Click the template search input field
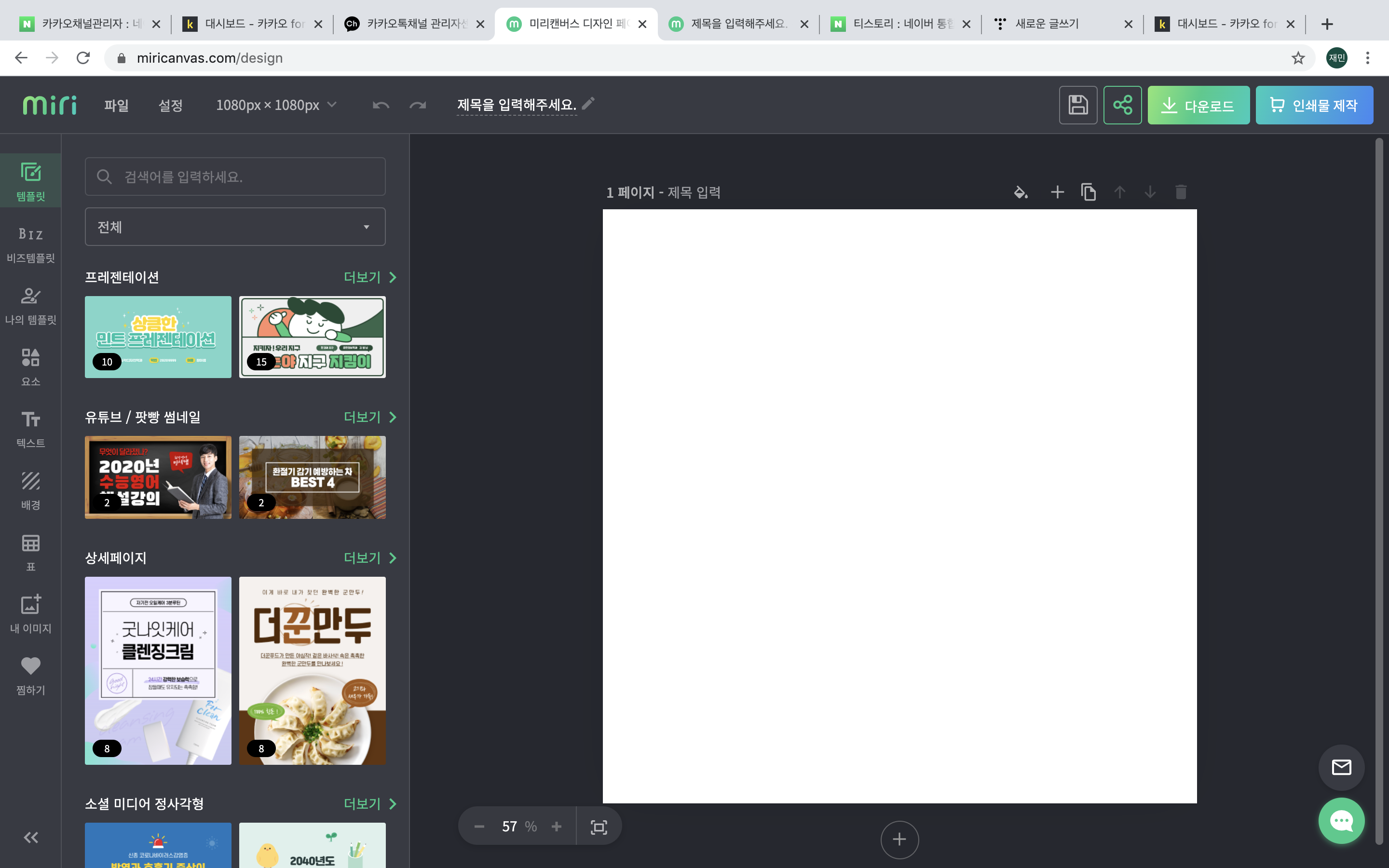The height and width of the screenshot is (868, 1389). [x=235, y=177]
